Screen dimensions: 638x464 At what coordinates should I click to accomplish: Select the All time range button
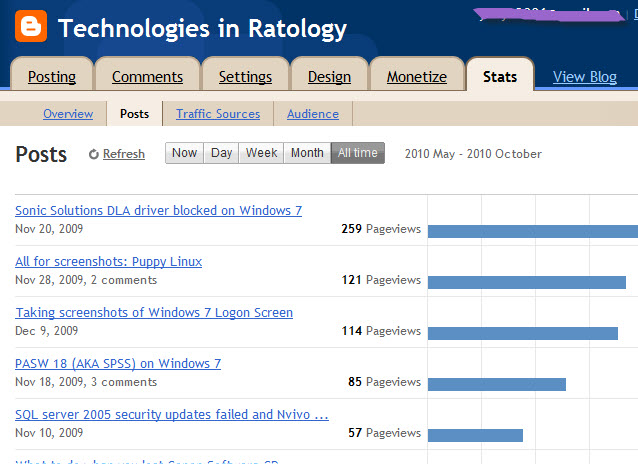[357, 153]
